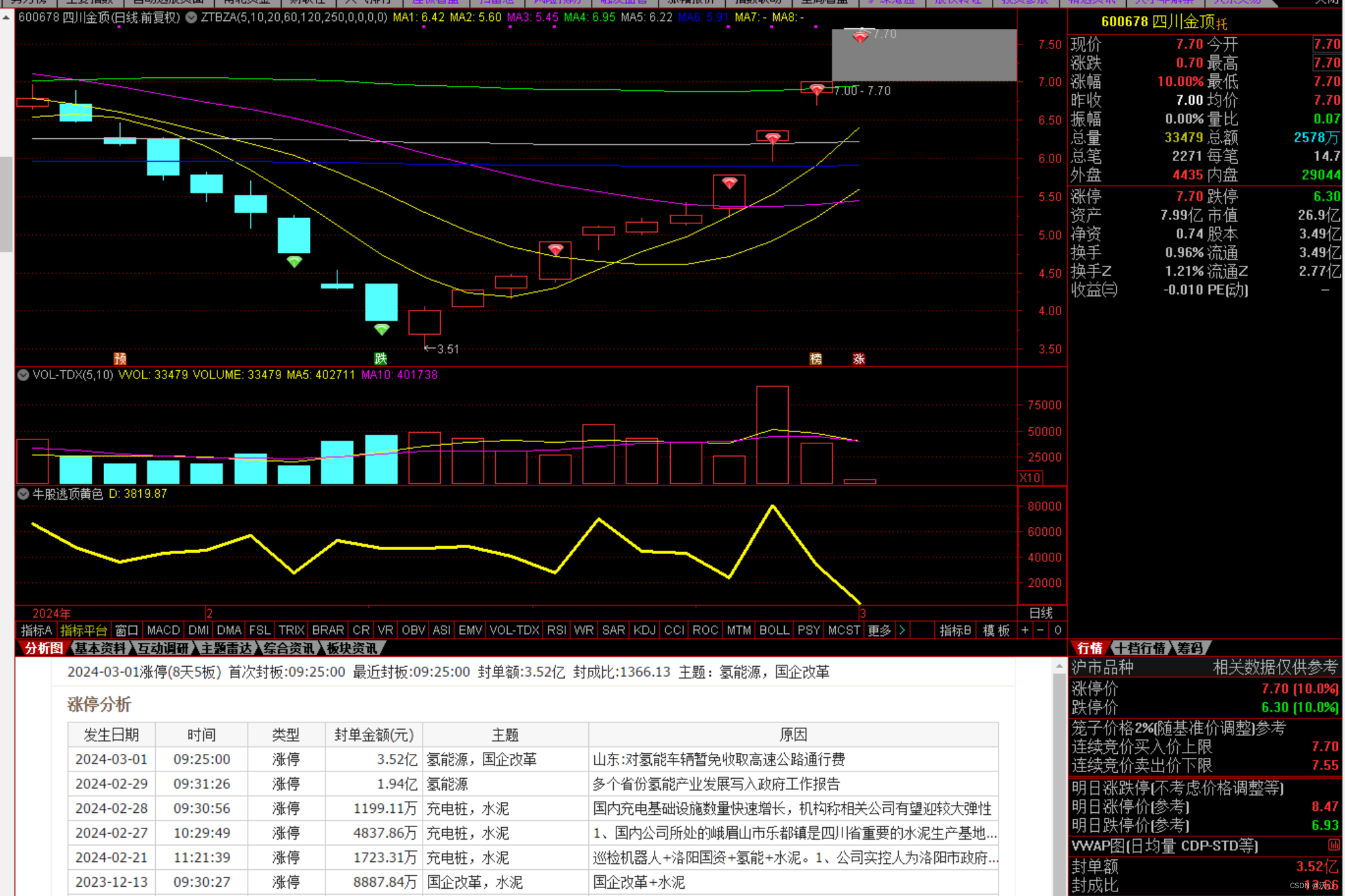Collapse panel using top-left up arrow
Viewport: 1345px width, 896px height.
point(6,18)
